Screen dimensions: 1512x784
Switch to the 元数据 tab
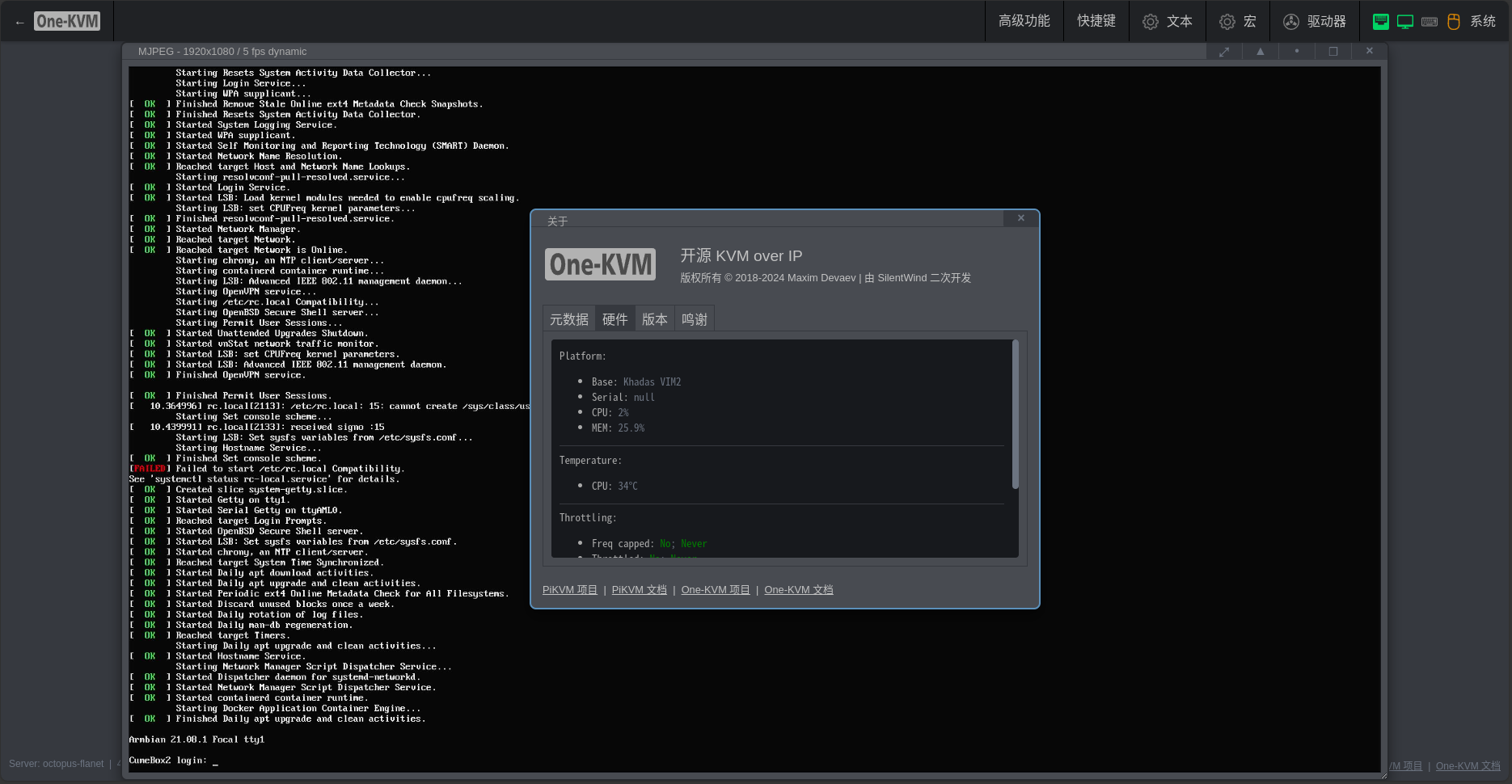569,319
